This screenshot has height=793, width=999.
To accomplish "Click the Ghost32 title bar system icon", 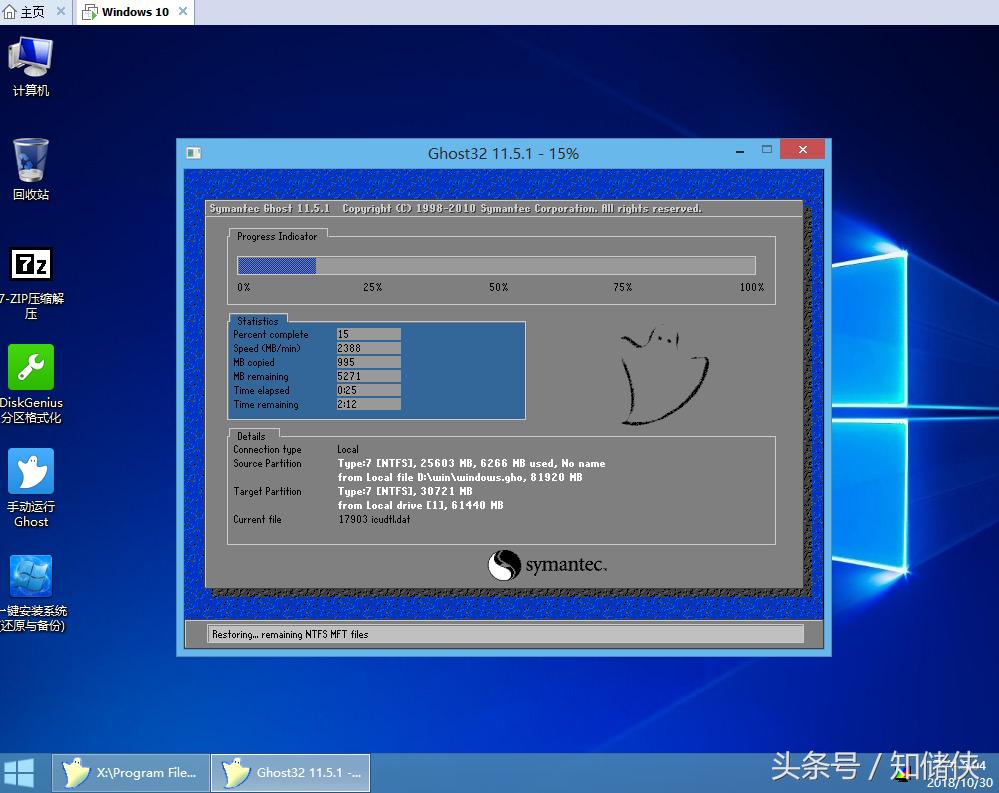I will pyautogui.click(x=194, y=153).
